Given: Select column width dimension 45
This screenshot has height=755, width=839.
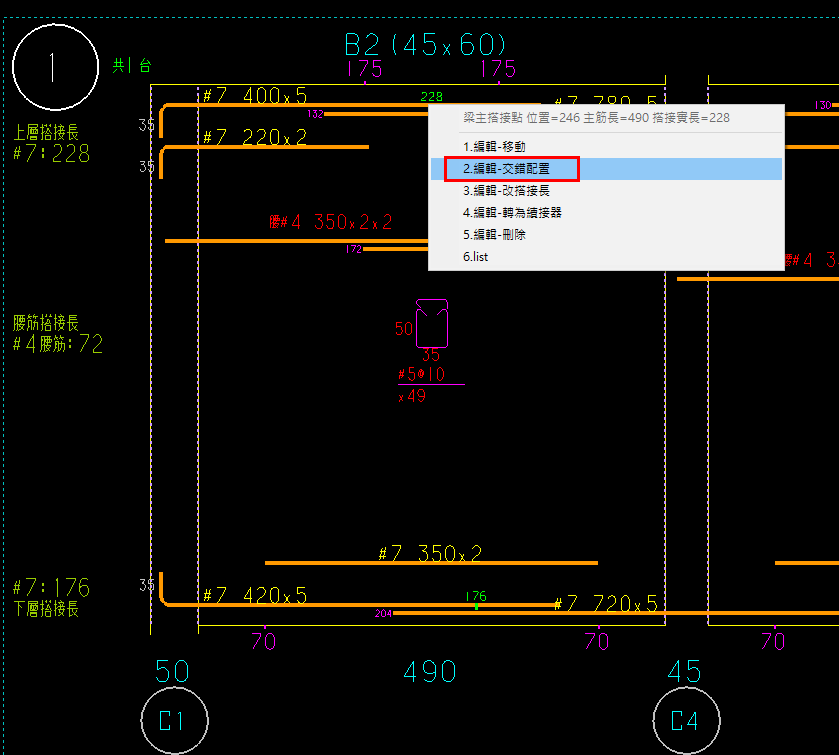Looking at the screenshot, I should [x=684, y=672].
